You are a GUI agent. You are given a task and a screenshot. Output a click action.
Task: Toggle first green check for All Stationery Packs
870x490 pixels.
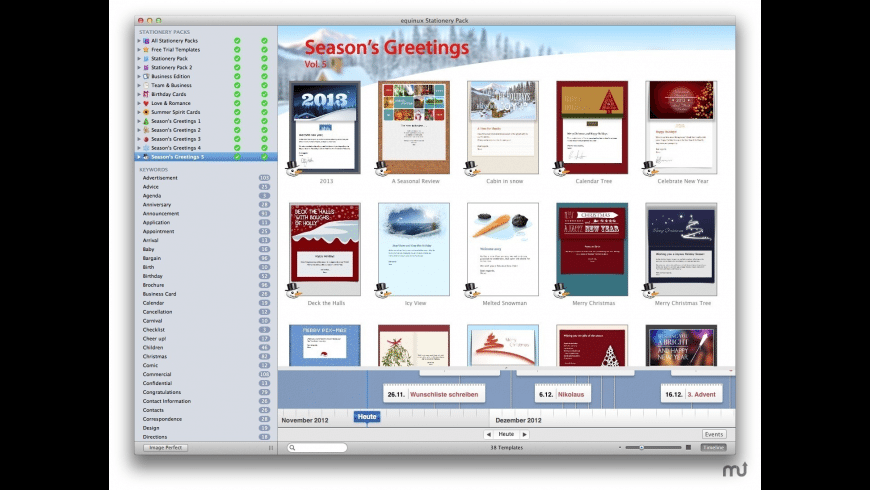pyautogui.click(x=237, y=41)
